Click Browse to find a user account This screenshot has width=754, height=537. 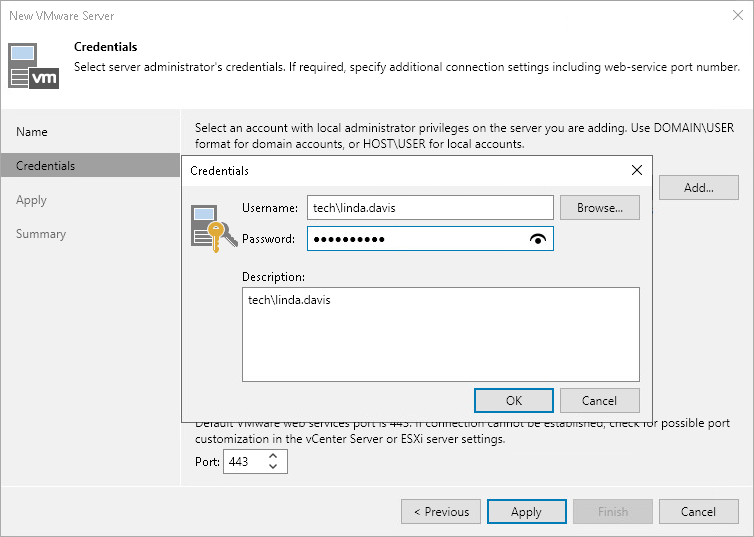click(600, 208)
